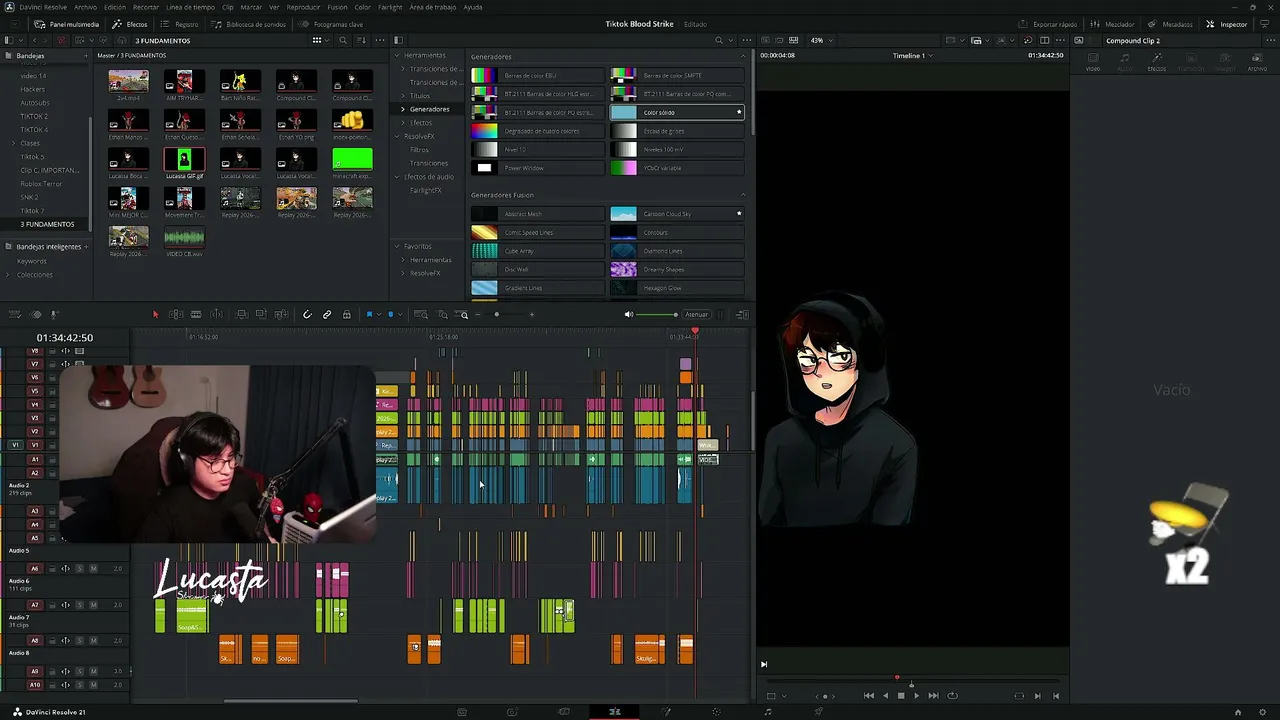This screenshot has width=1280, height=720.
Task: Toggle the Inspector panel
Action: (1227, 24)
